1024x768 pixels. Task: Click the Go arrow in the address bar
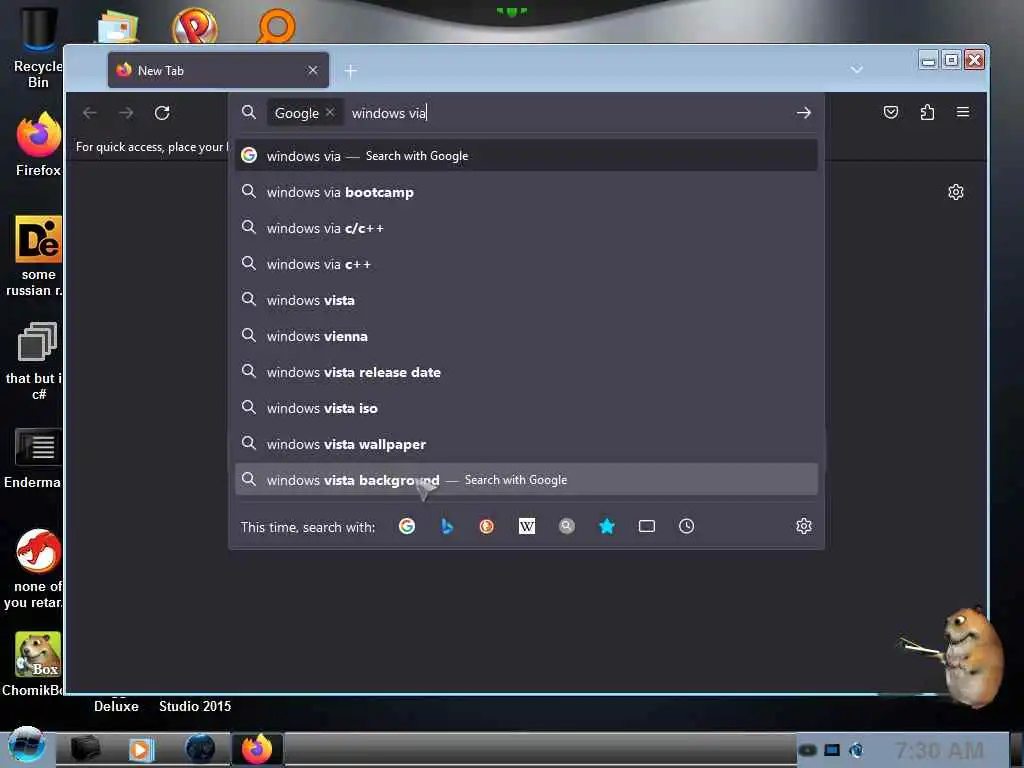803,113
